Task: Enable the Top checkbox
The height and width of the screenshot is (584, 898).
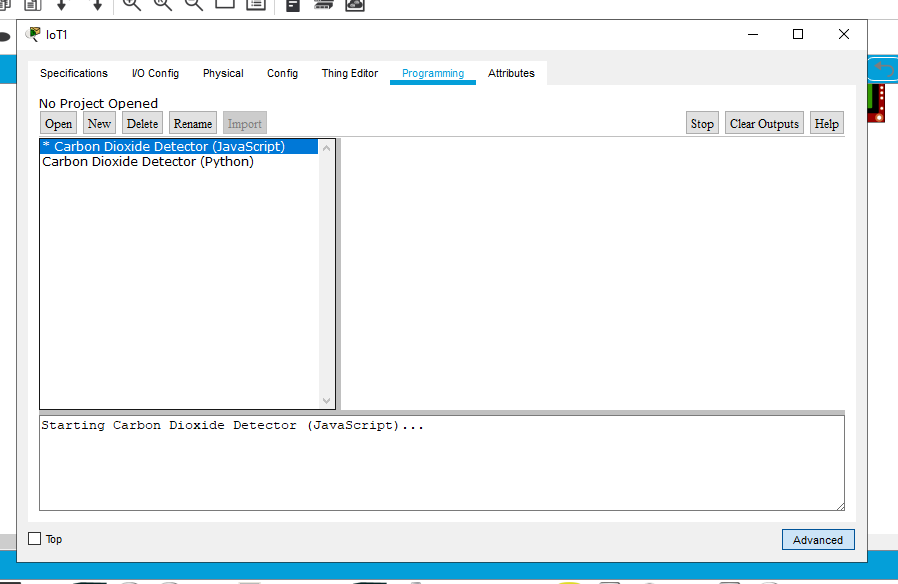Action: coord(35,539)
